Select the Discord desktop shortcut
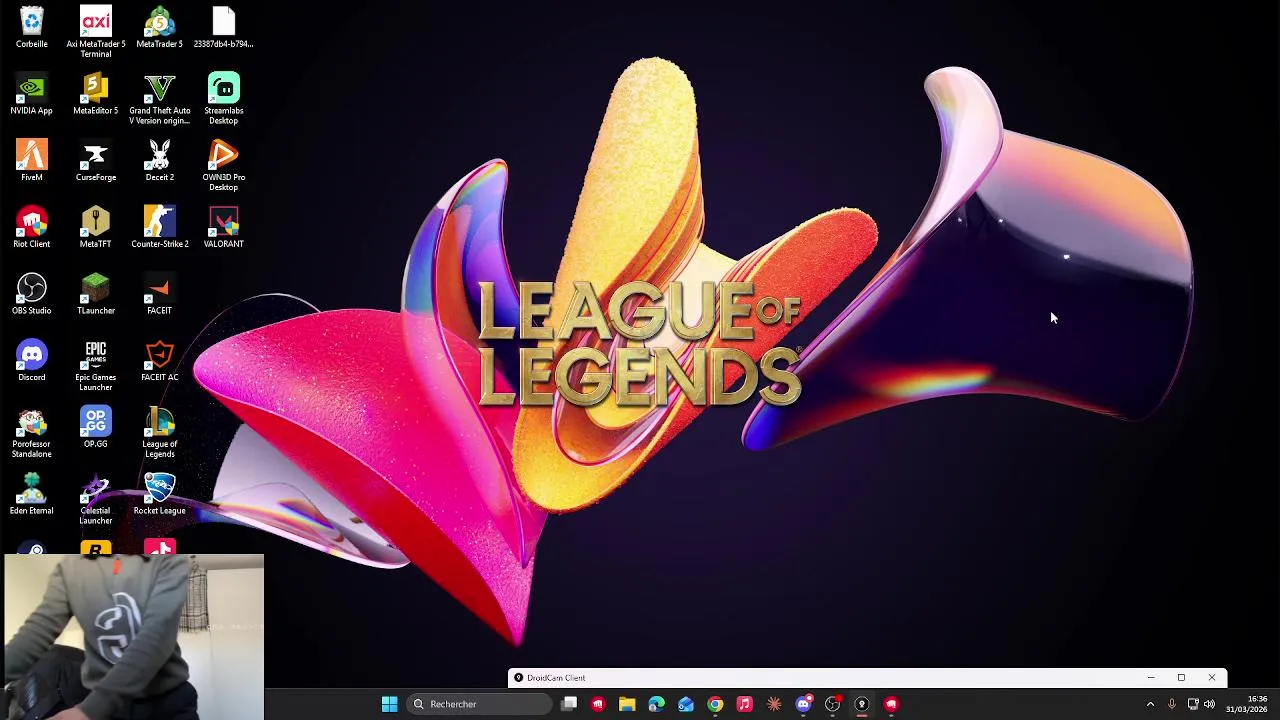The height and width of the screenshot is (720, 1280). click(x=32, y=361)
